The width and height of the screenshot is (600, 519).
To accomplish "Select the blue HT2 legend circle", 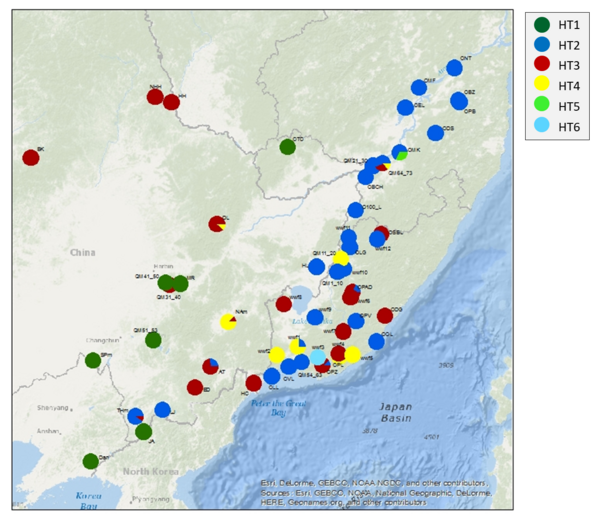I will [543, 45].
